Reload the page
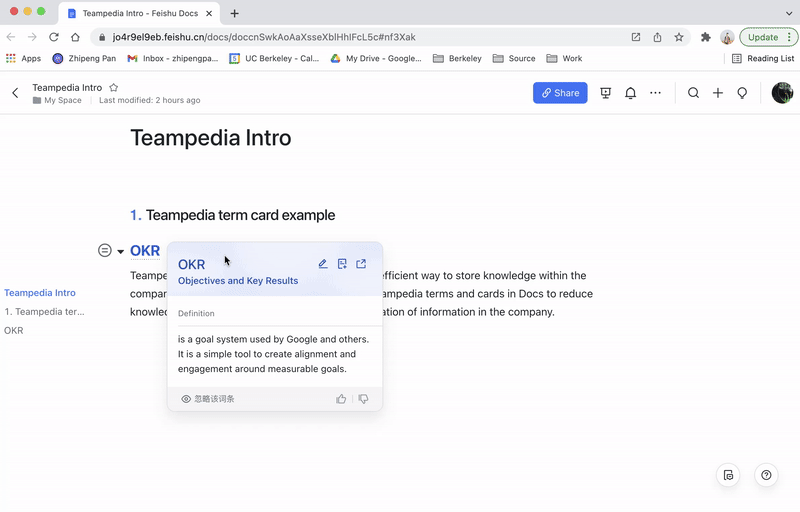The width and height of the screenshot is (800, 512). (x=54, y=37)
